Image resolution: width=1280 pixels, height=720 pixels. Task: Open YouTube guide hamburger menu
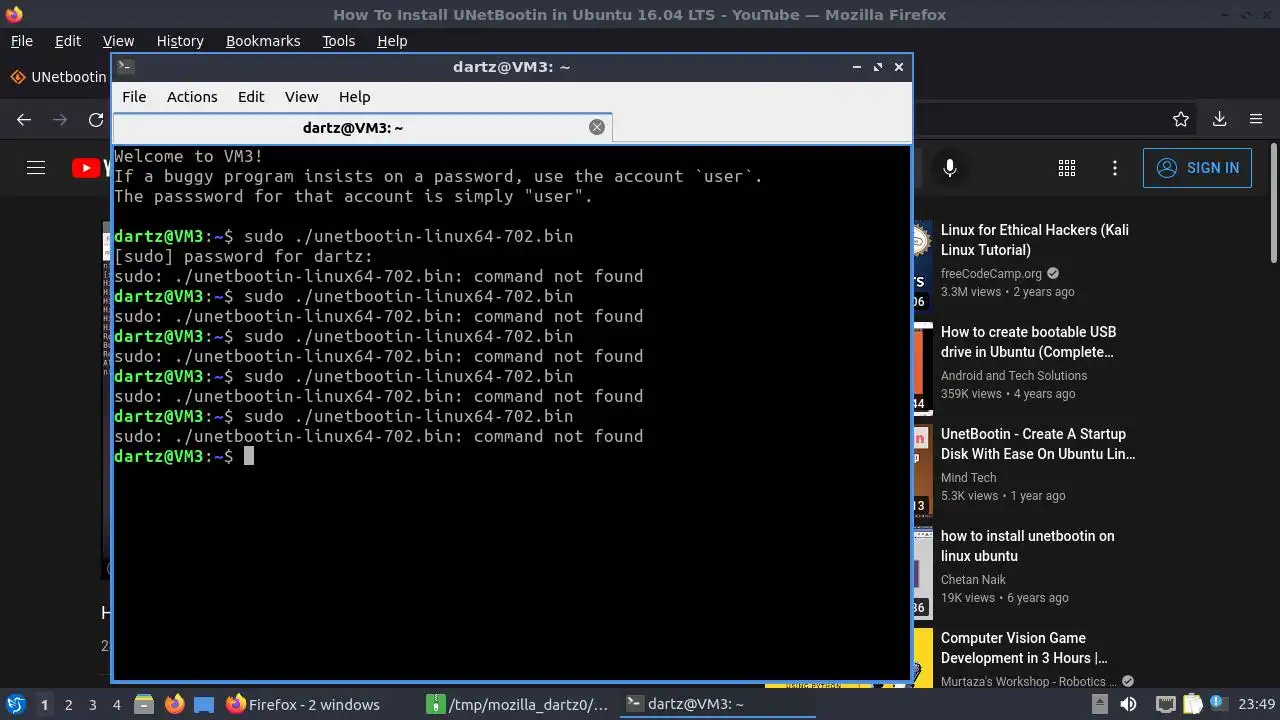36,168
